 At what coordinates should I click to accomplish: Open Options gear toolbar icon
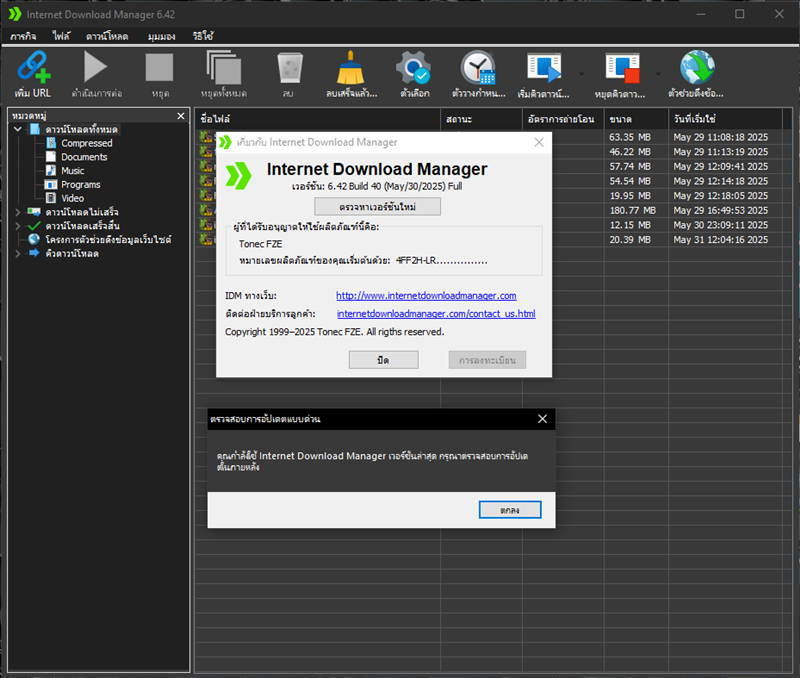point(414,67)
